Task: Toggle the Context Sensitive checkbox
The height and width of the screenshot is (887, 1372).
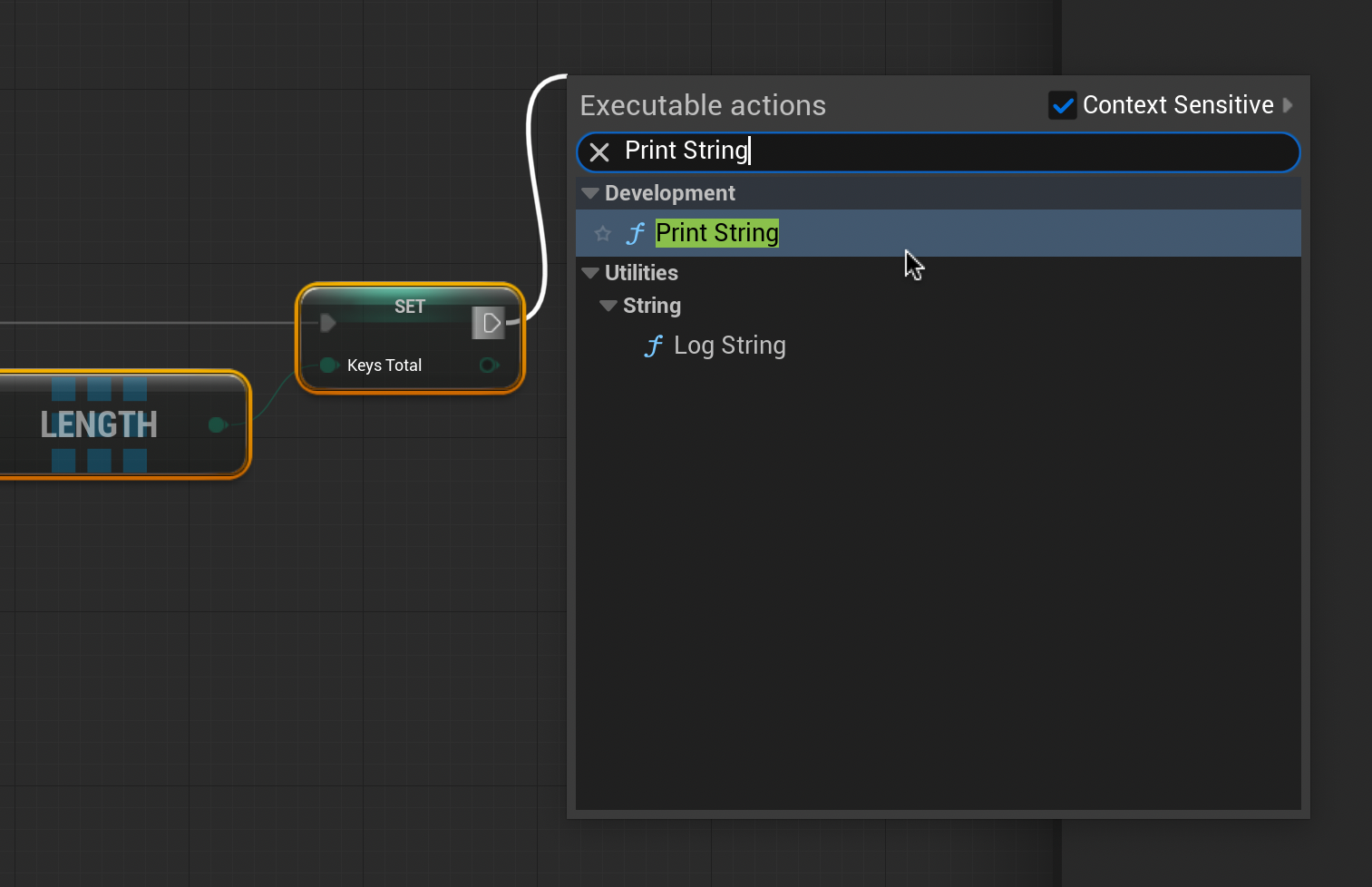Action: pyautogui.click(x=1062, y=105)
